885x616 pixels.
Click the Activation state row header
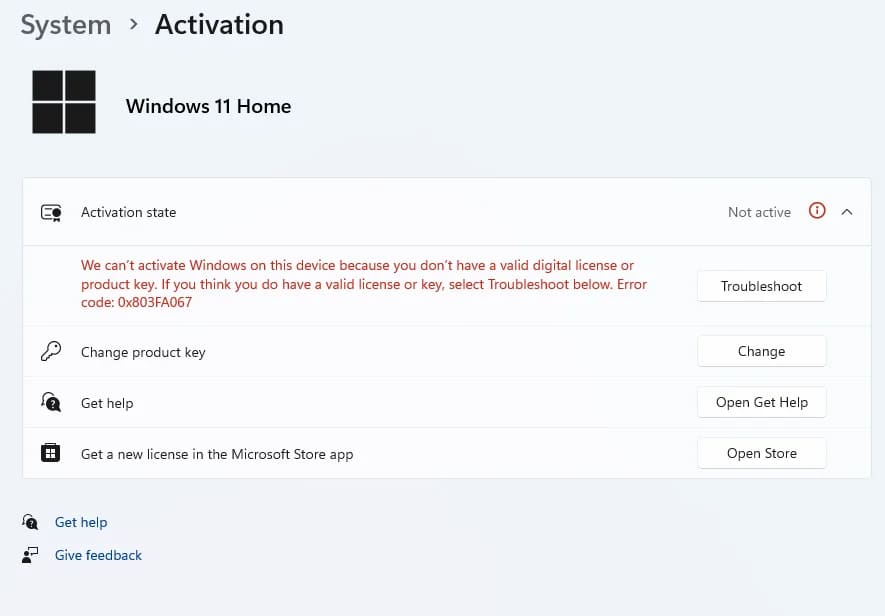(446, 212)
